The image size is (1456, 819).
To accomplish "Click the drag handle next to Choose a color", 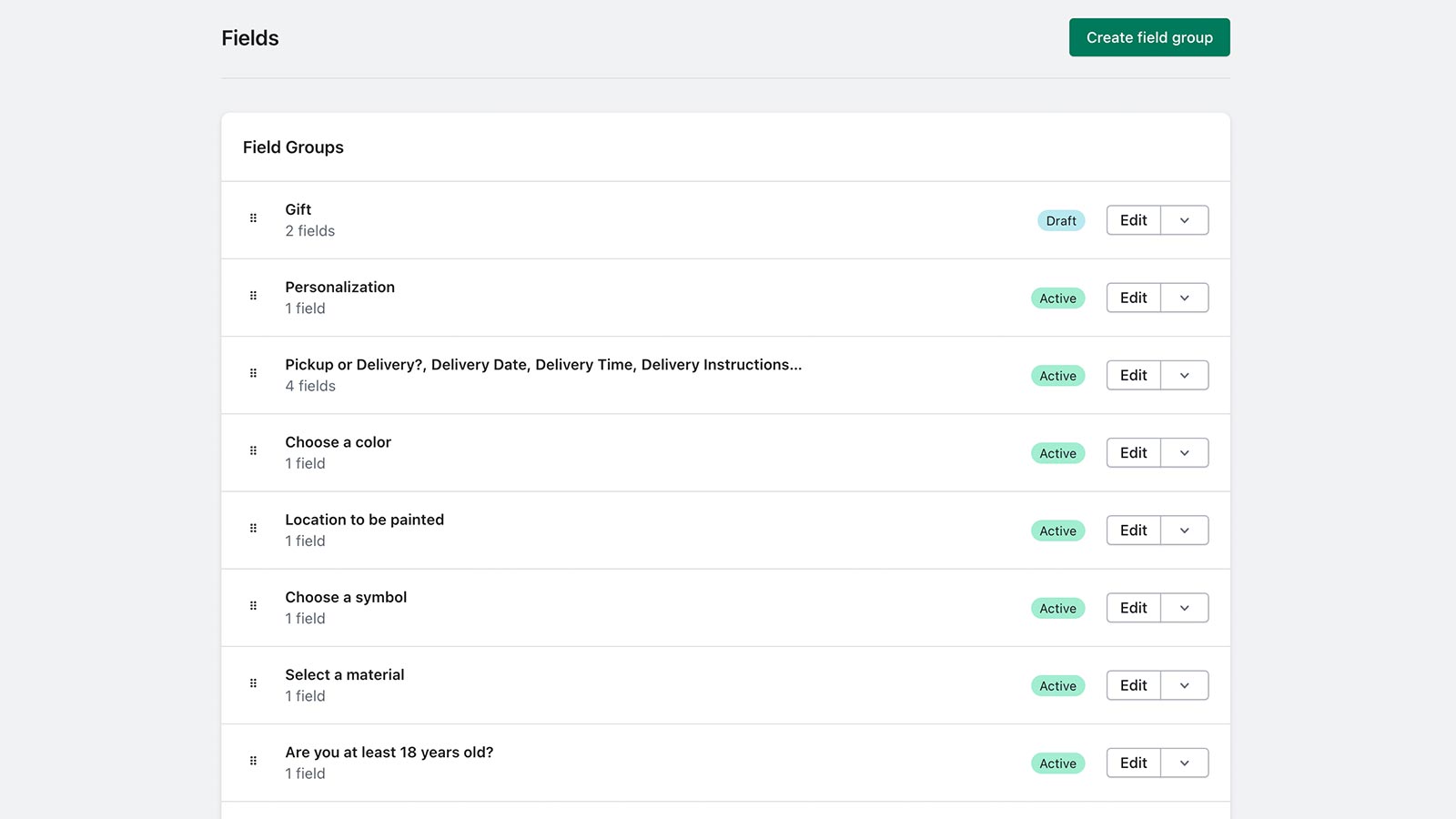I will (252, 450).
